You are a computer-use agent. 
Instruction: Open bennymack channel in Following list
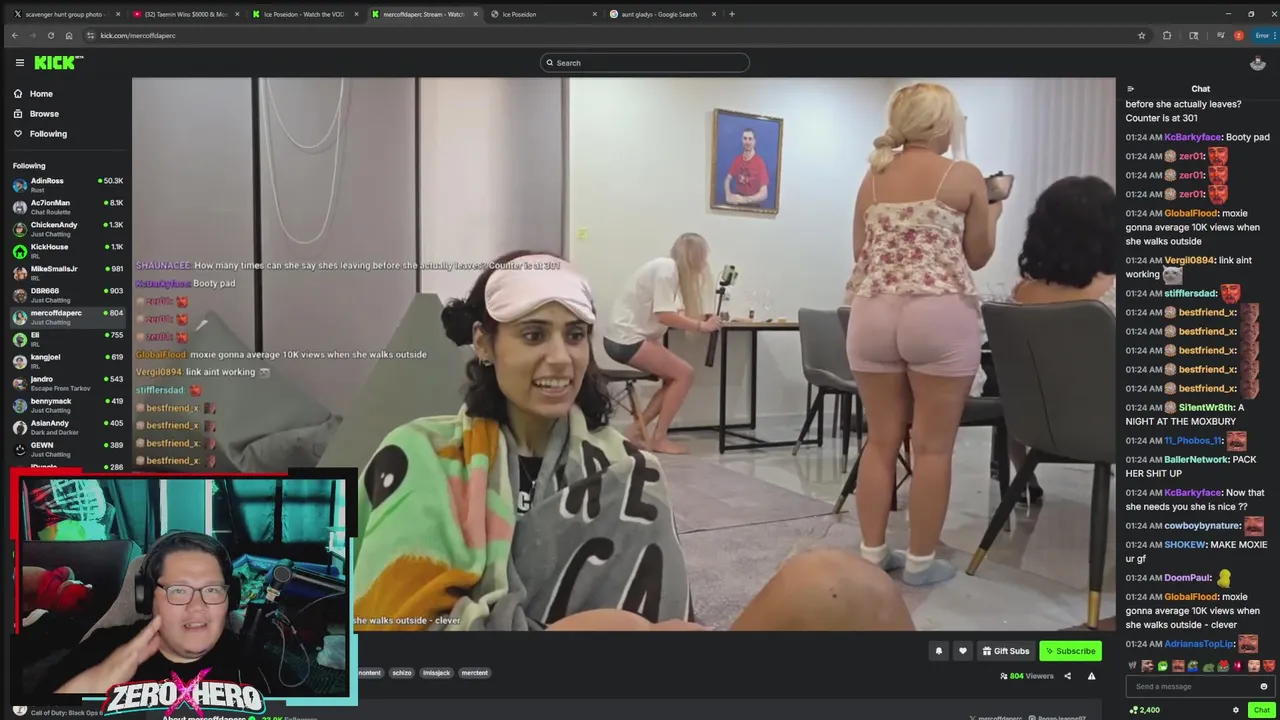tap(67, 405)
